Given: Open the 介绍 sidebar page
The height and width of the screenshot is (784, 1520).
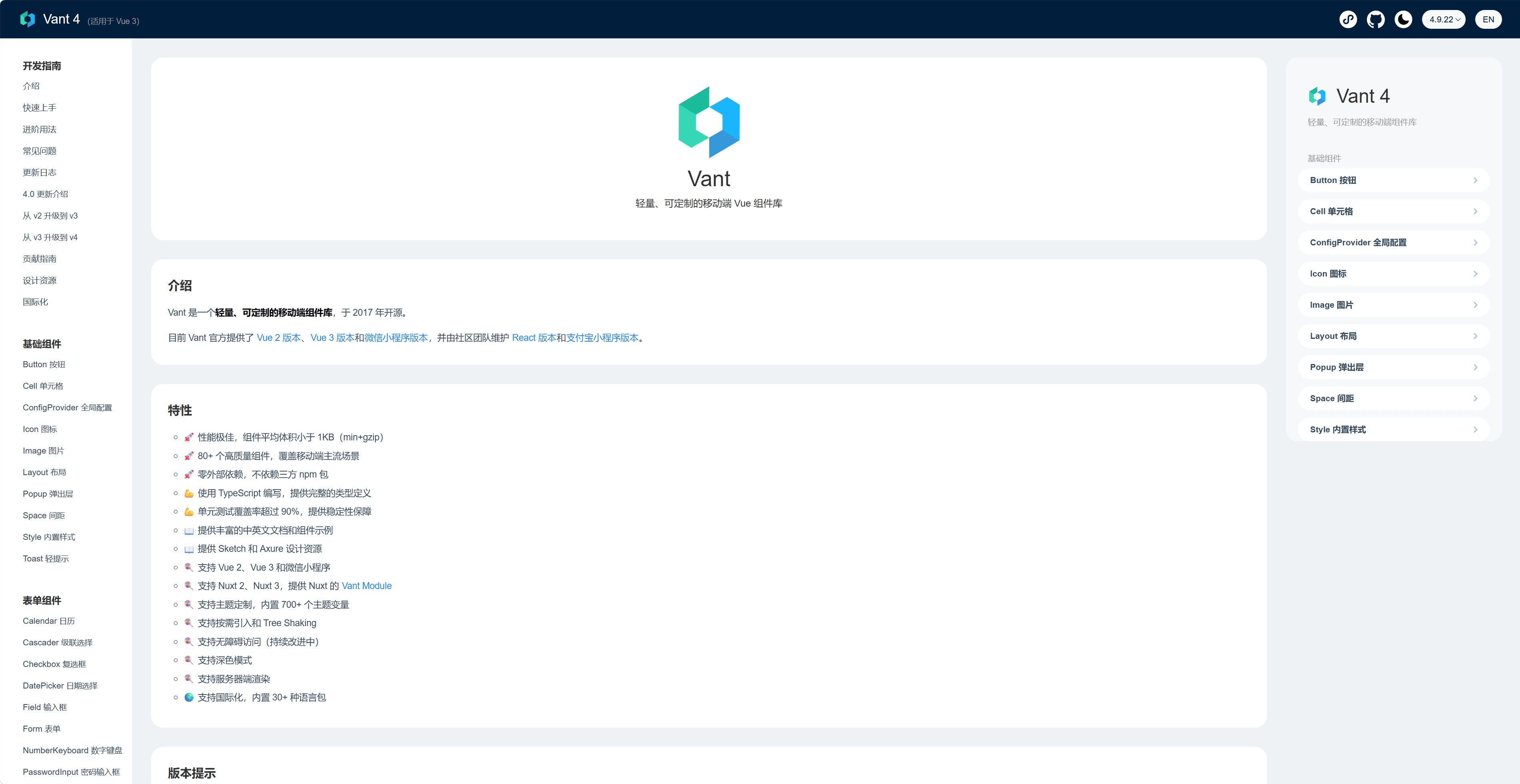Looking at the screenshot, I should point(31,86).
